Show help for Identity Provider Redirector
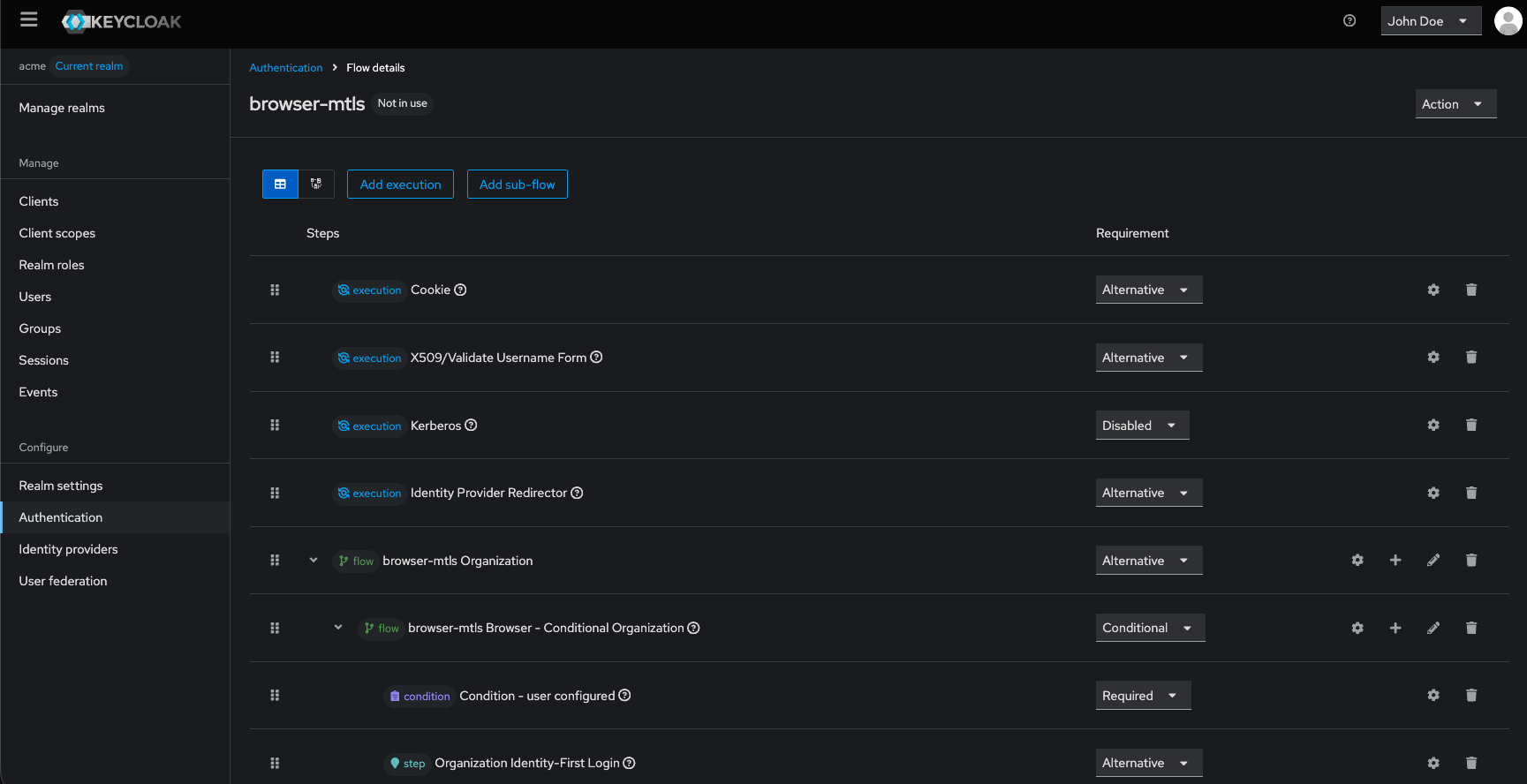This screenshot has height=784, width=1527. [577, 493]
